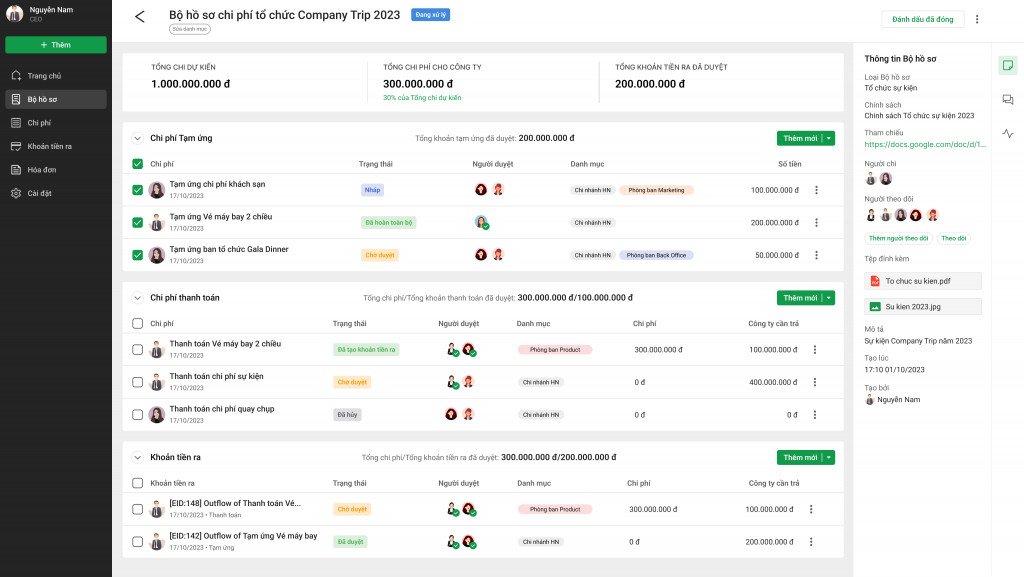
Task: Open Thêm mới dropdown arrow in Khoản tiền ra
Action: pyautogui.click(x=829, y=458)
